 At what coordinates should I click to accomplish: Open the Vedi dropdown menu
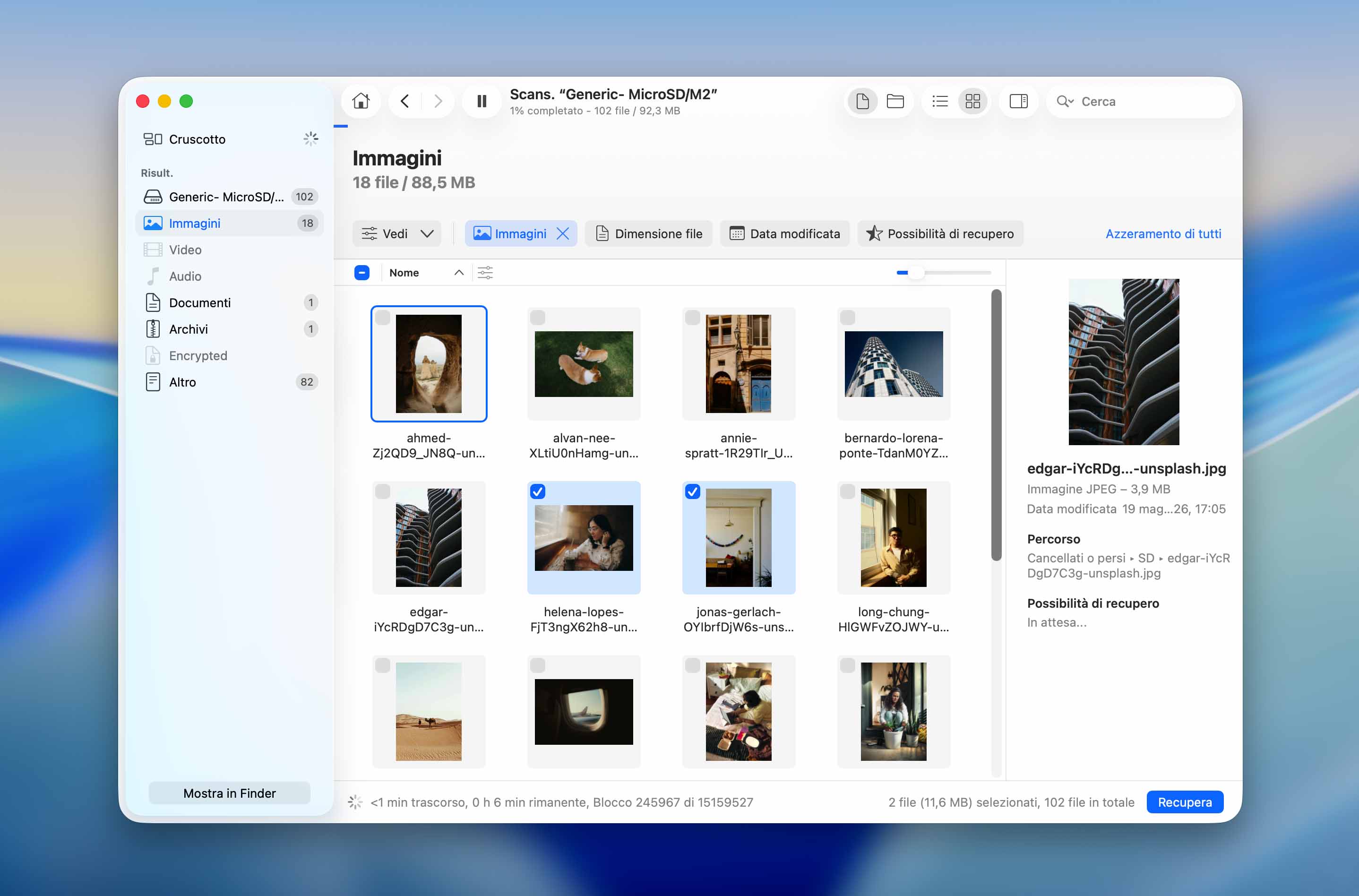pos(396,234)
